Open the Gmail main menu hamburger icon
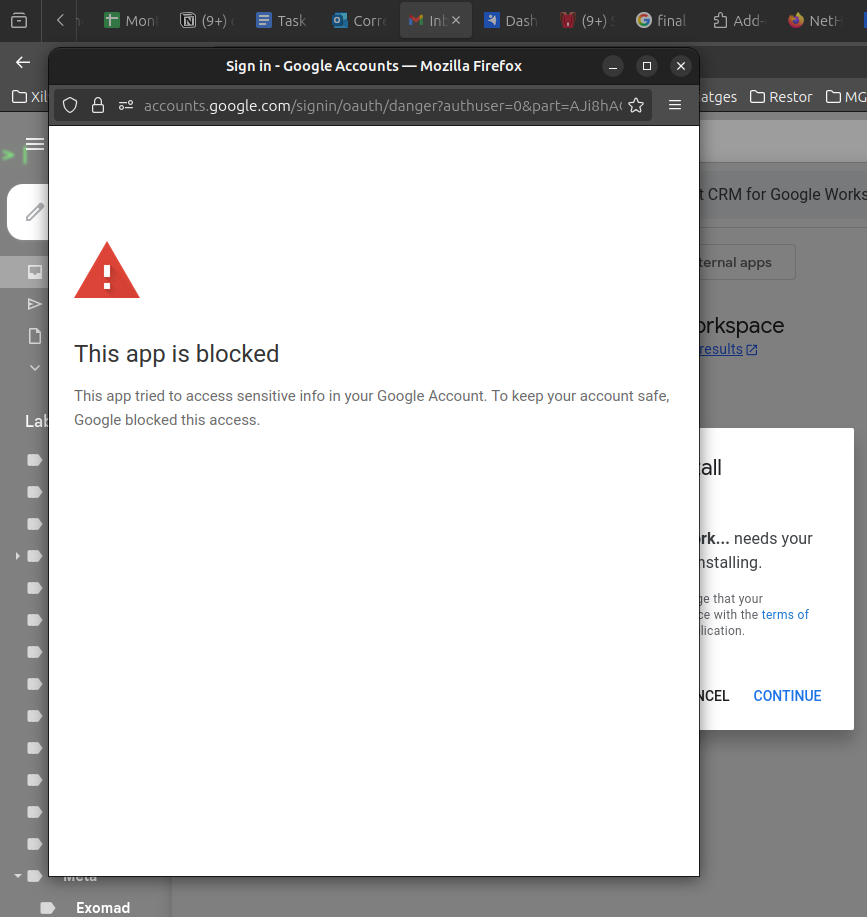867x917 pixels. [x=34, y=144]
